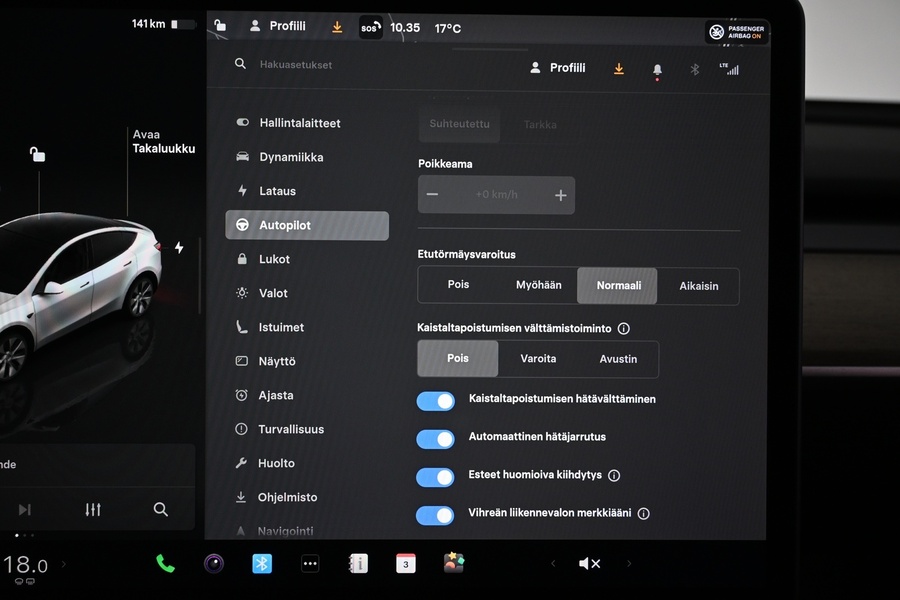This screenshot has width=900, height=600.
Task: Decrease Poikkeama speed offset with minus
Action: 432,195
